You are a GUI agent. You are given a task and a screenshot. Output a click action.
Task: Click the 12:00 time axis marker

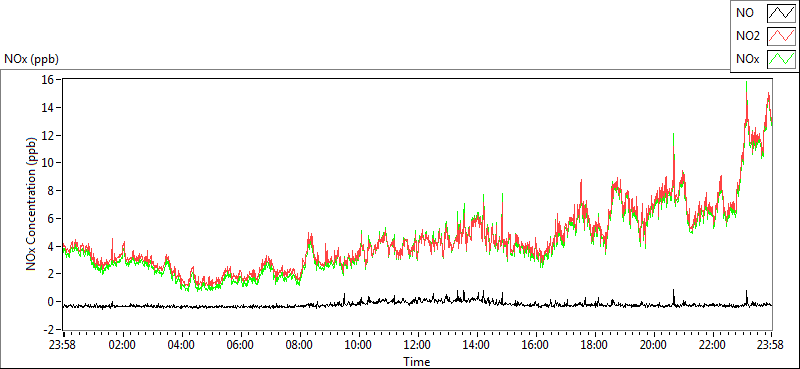tap(418, 344)
